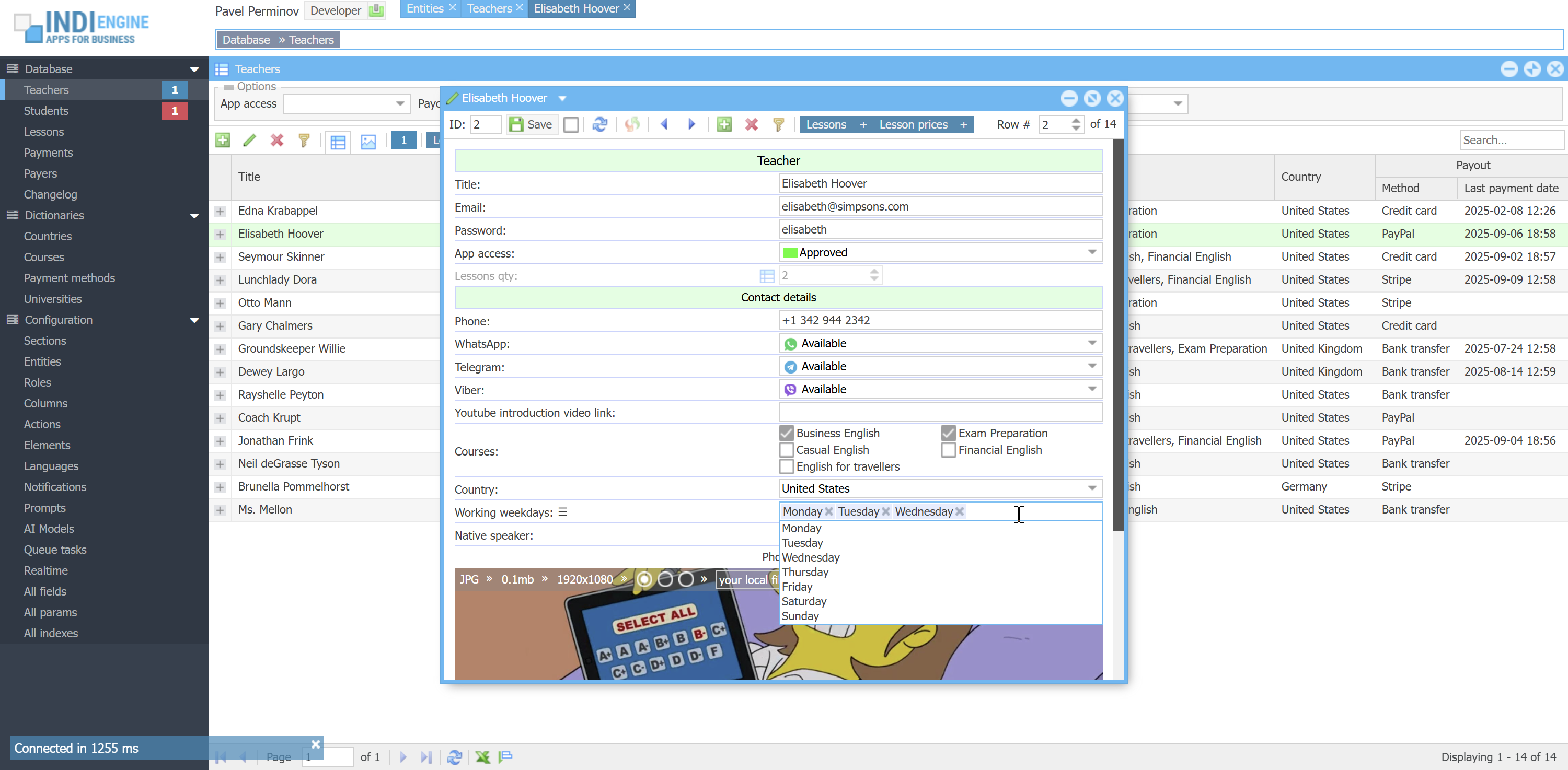
Task: Open the App access dropdown in form
Action: (x=1092, y=252)
